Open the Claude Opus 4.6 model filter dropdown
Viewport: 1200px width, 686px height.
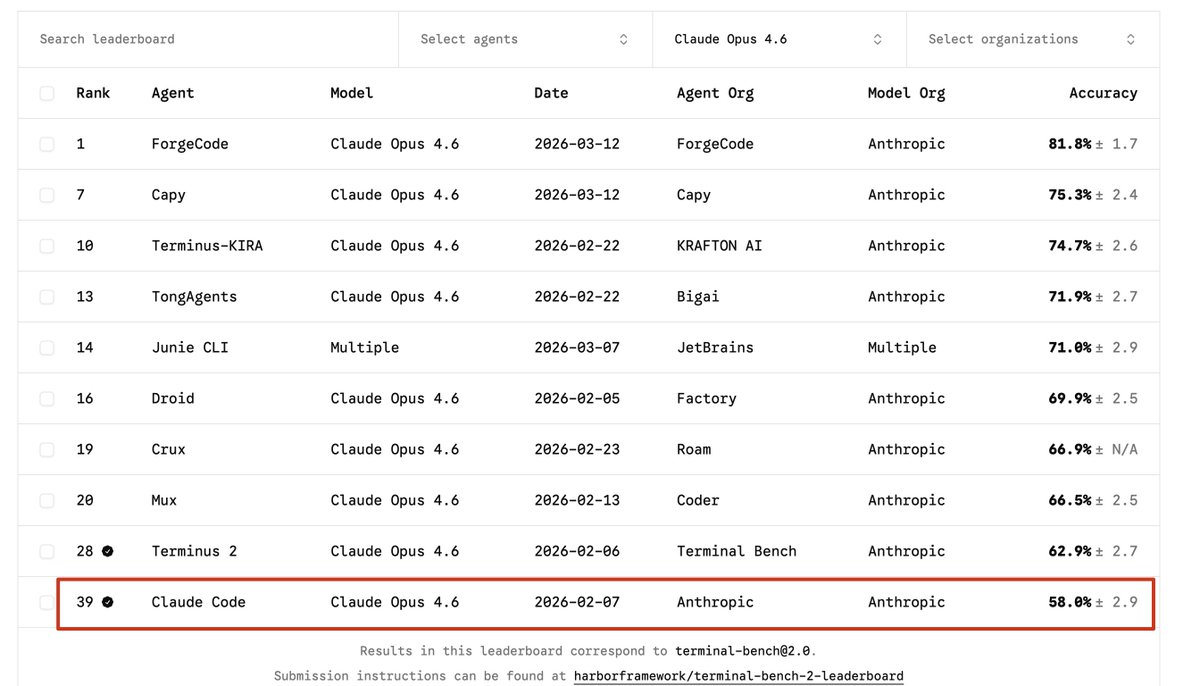(779, 40)
